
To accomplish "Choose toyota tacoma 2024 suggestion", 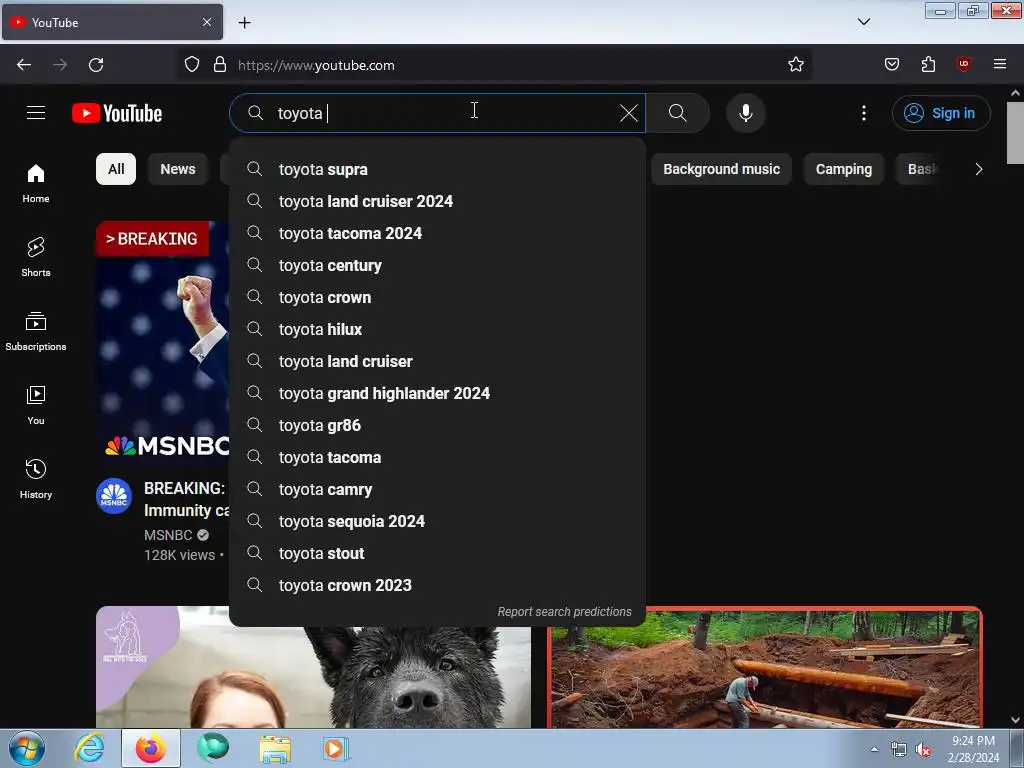I will (x=438, y=233).
